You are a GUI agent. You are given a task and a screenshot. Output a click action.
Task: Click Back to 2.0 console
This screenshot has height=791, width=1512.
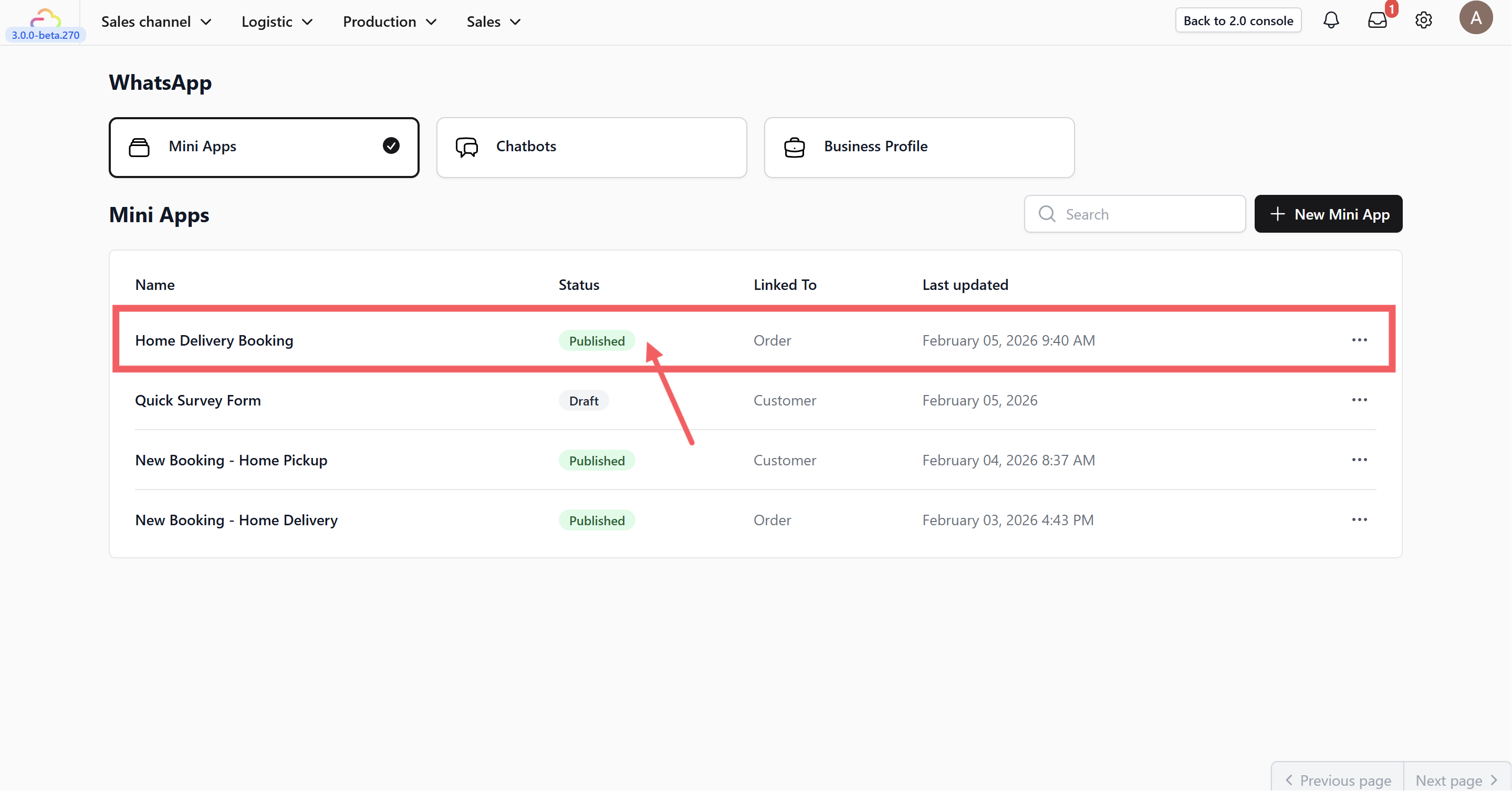pyautogui.click(x=1238, y=20)
